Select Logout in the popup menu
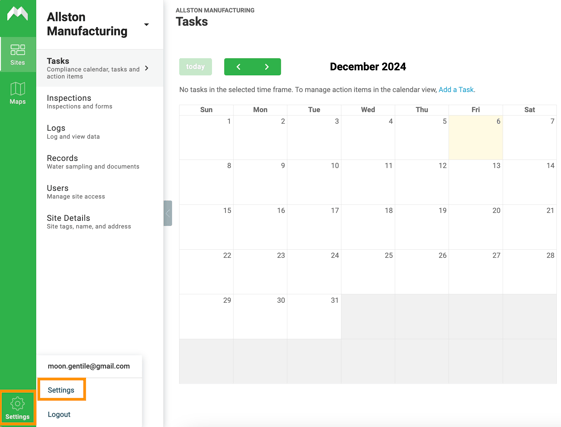The height and width of the screenshot is (427, 561). pos(59,414)
